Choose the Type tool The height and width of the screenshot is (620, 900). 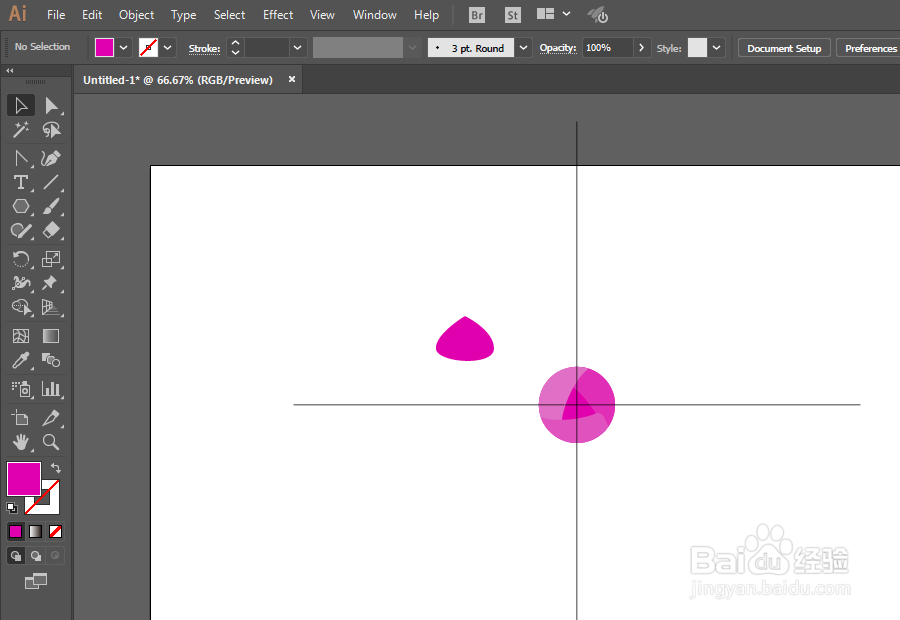point(21,183)
